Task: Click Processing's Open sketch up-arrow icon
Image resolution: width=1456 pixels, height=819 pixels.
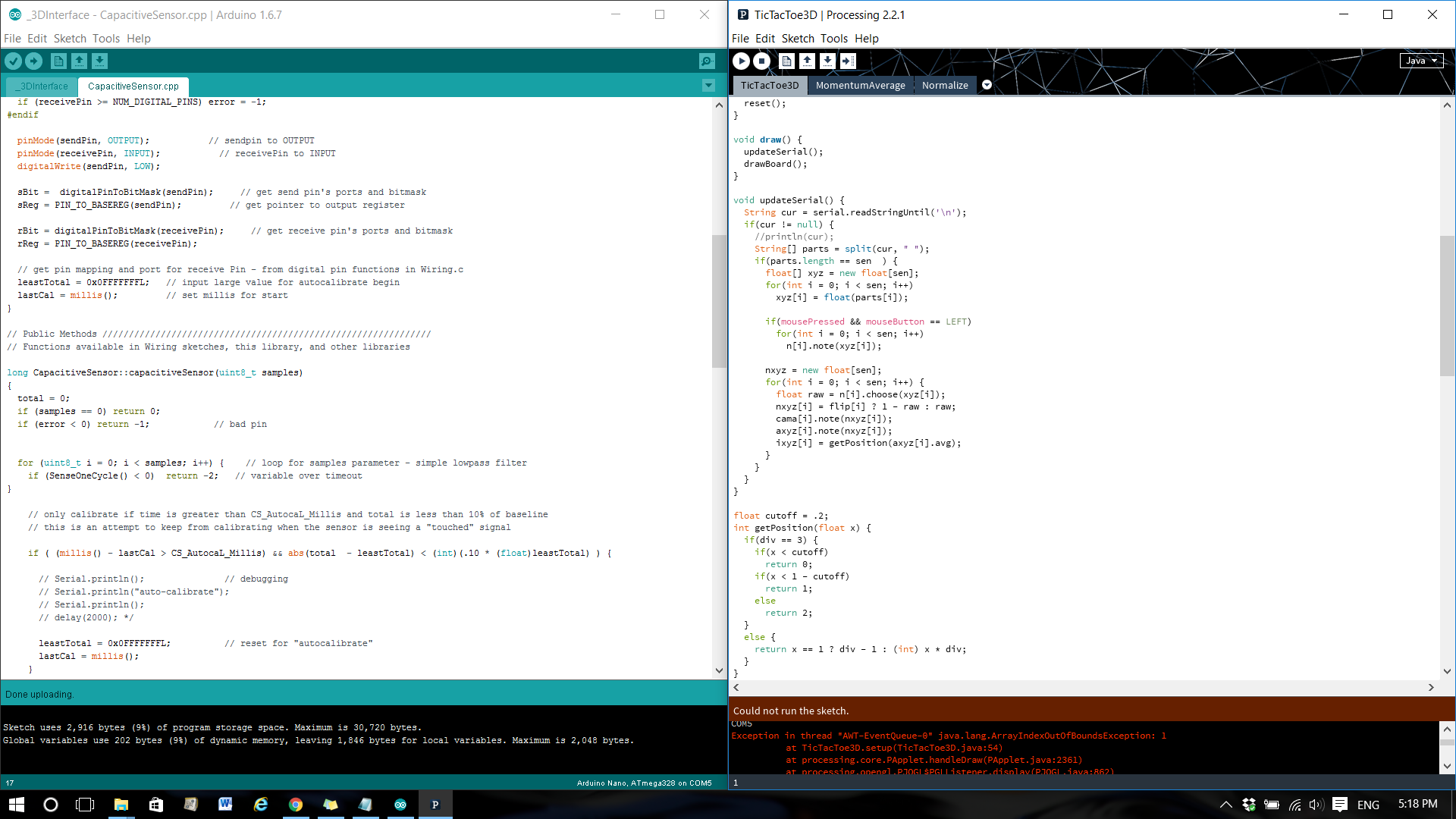Action: 807,61
